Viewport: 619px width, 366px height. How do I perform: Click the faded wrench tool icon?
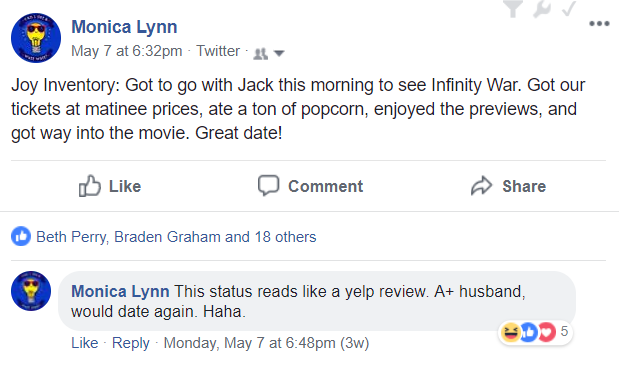pos(542,9)
